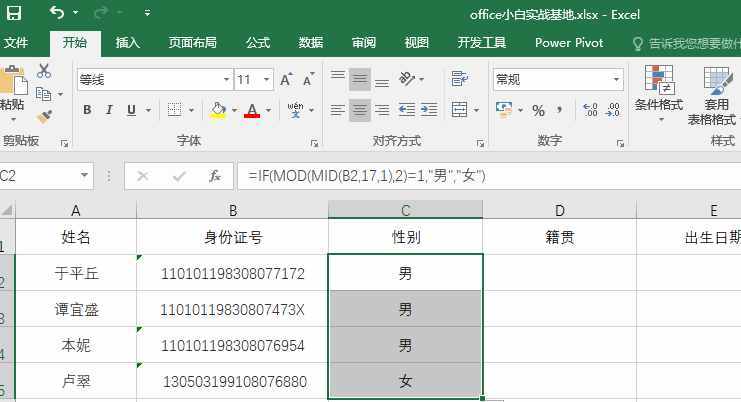Toggle bold formatting
The height and width of the screenshot is (402, 741).
[87, 110]
